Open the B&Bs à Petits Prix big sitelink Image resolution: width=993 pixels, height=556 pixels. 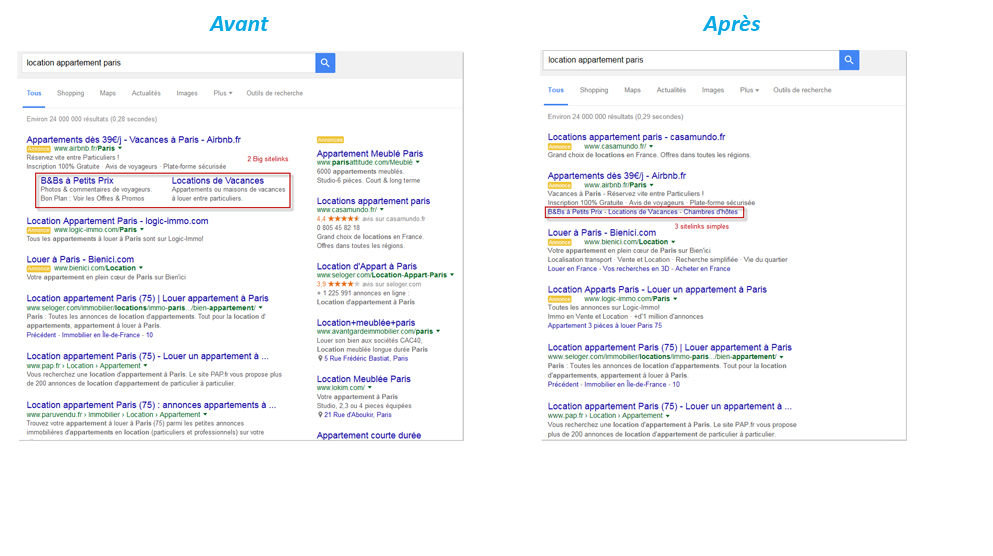click(x=77, y=180)
